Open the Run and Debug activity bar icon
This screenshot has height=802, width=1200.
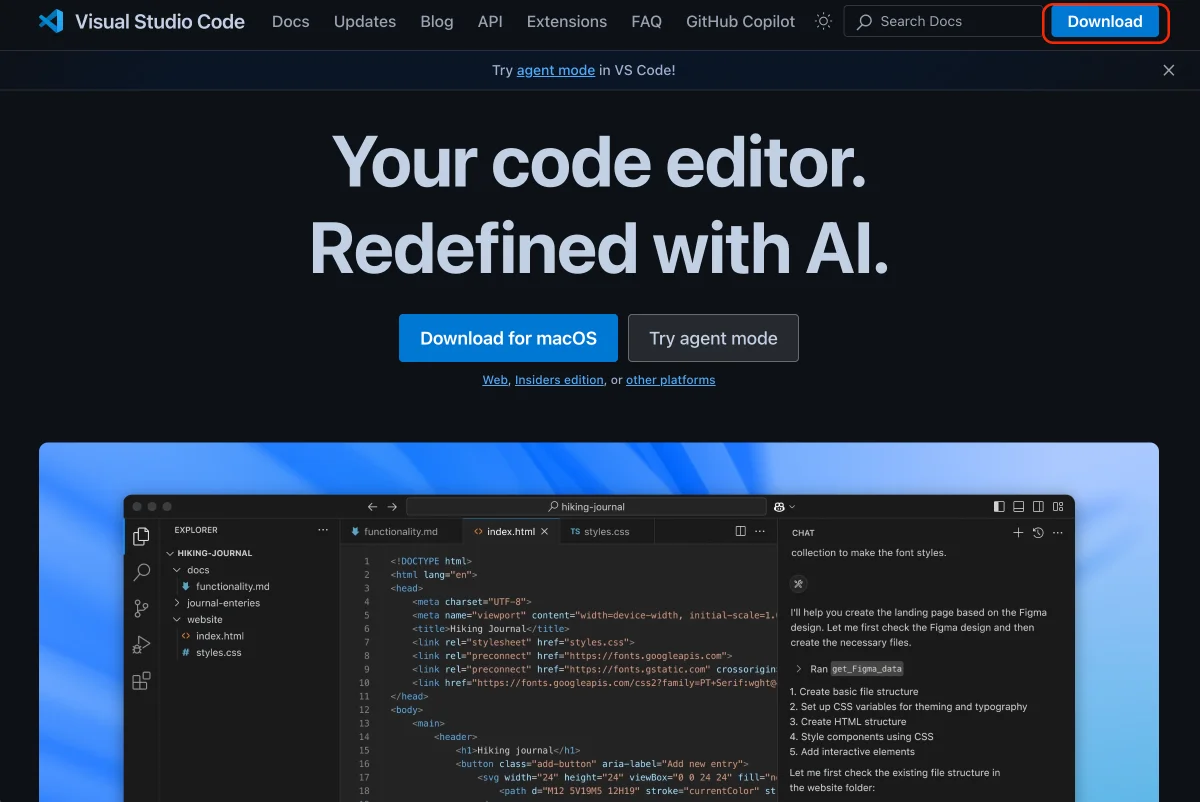point(141,644)
